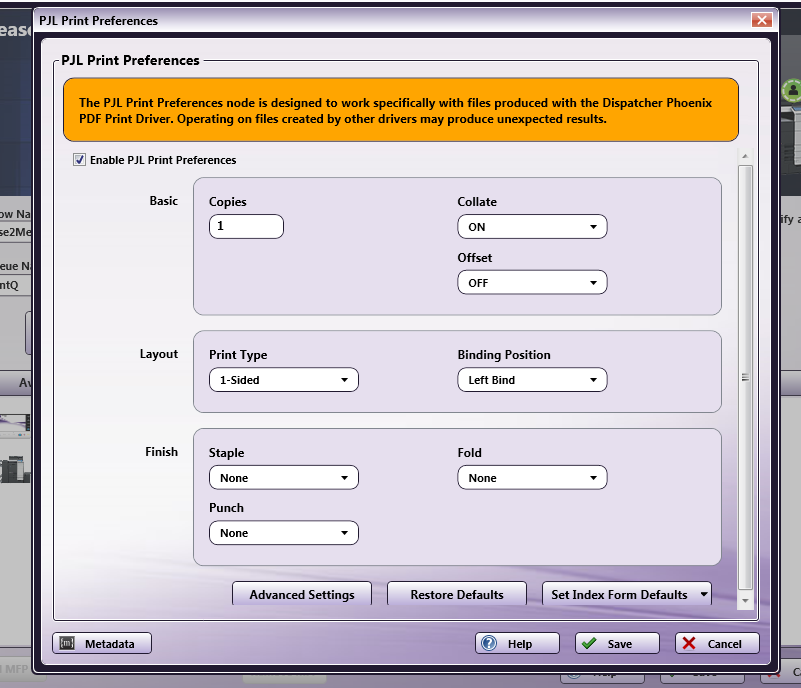Click the scrollbar down arrow
Image resolution: width=801 pixels, height=688 pixels.
pyautogui.click(x=745, y=601)
